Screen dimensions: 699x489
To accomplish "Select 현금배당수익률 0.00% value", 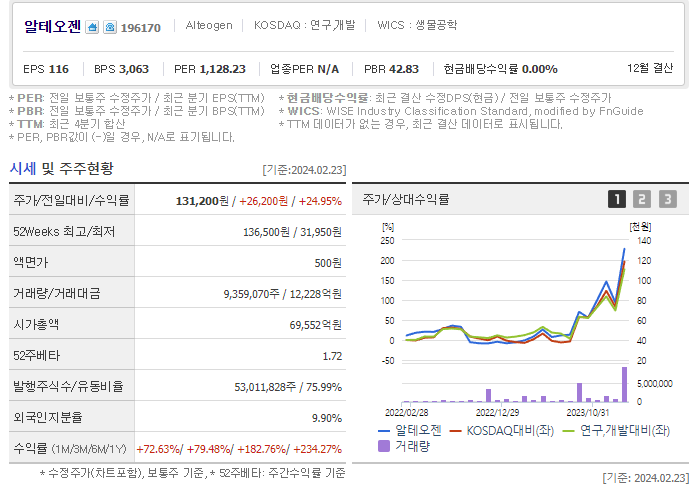I will 500,69.
